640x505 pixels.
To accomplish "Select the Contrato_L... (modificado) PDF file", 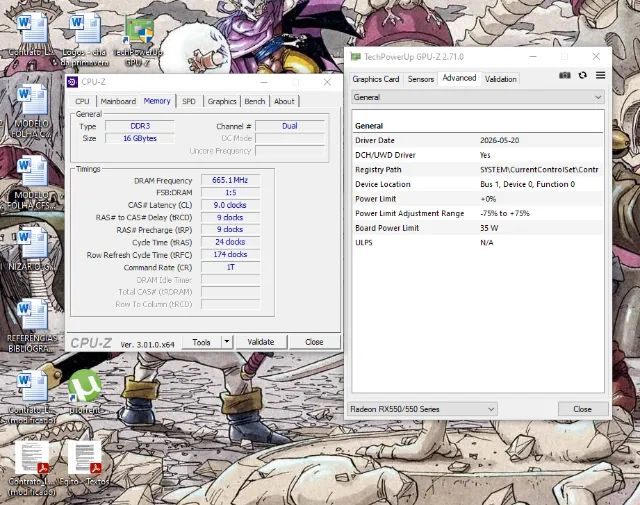I will tap(31, 468).
